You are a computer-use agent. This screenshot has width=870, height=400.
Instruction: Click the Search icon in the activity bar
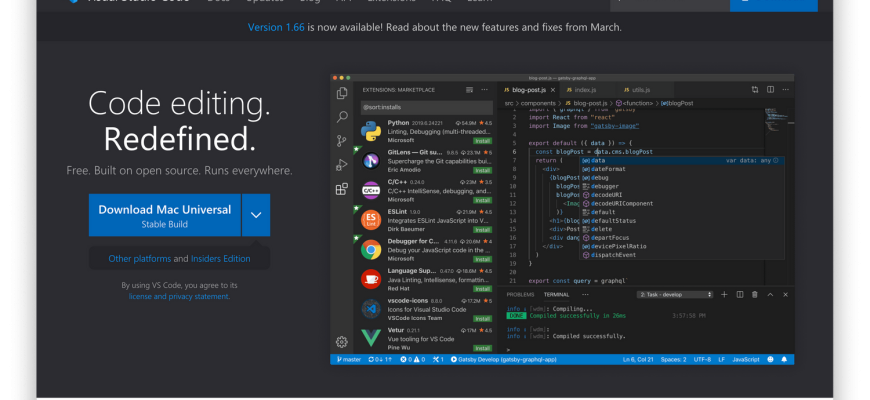point(342,116)
